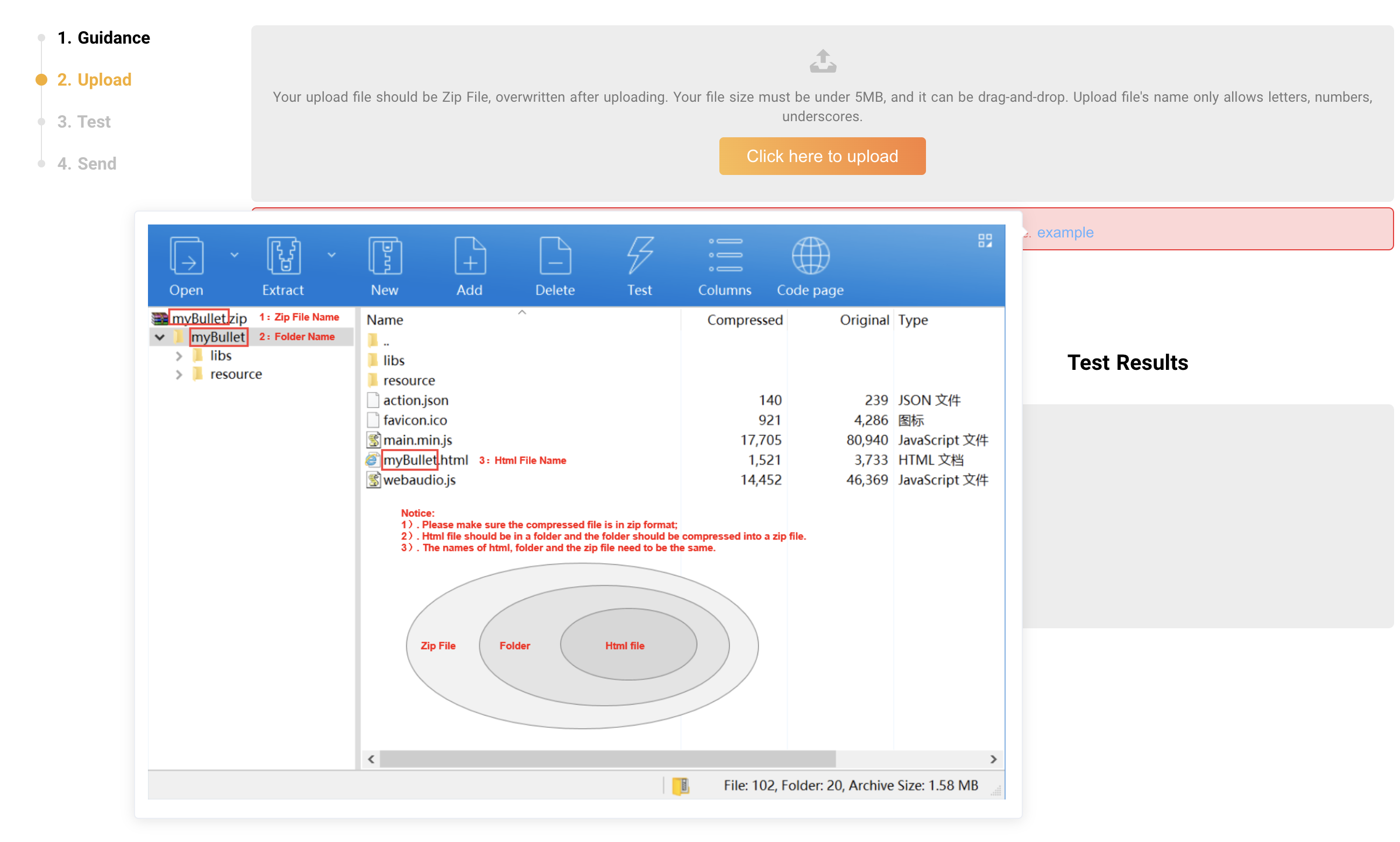Click the Click here to upload button

coord(822,156)
